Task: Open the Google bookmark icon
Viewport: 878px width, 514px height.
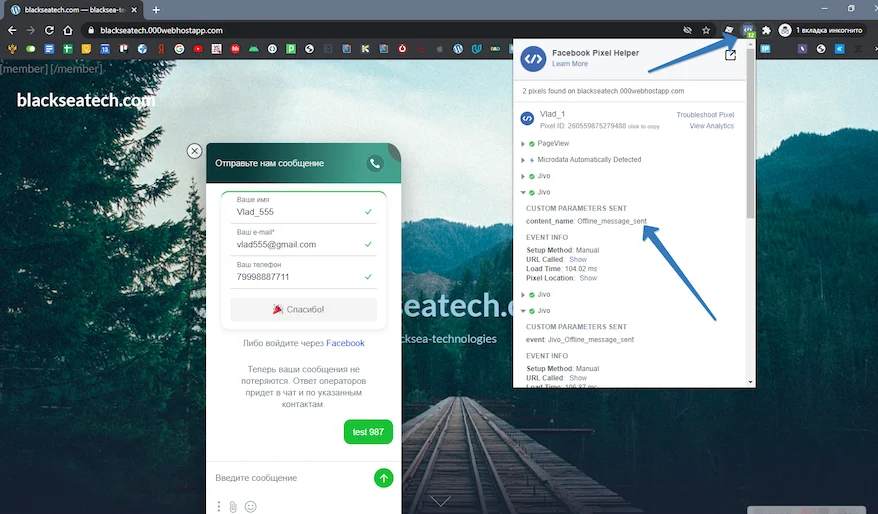Action: [179, 49]
